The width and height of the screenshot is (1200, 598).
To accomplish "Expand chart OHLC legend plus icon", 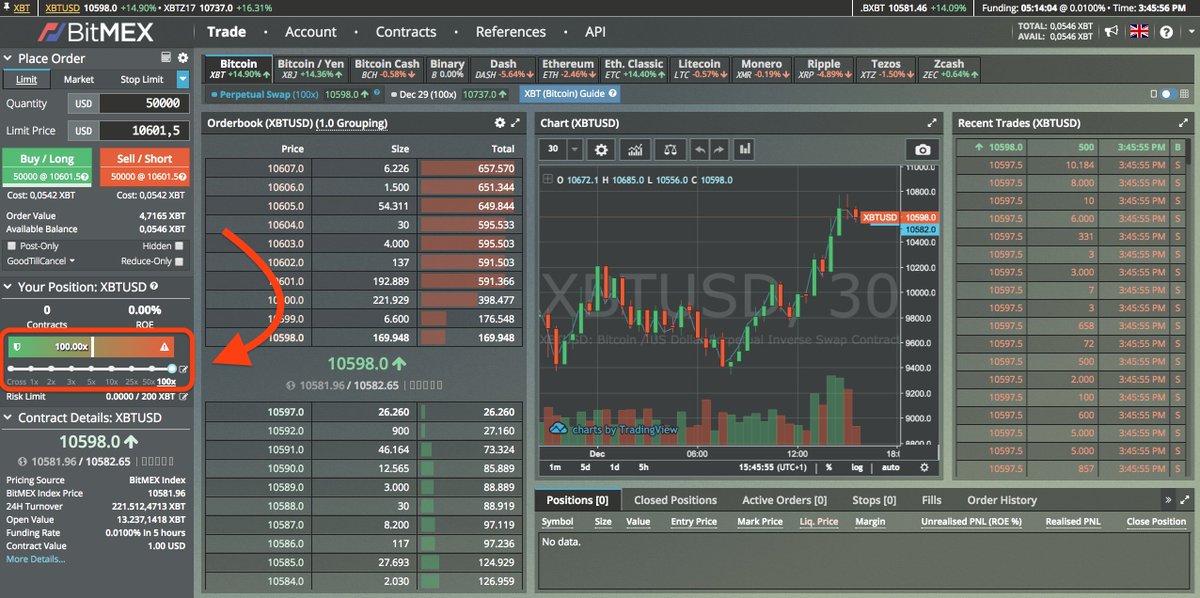I will [546, 180].
